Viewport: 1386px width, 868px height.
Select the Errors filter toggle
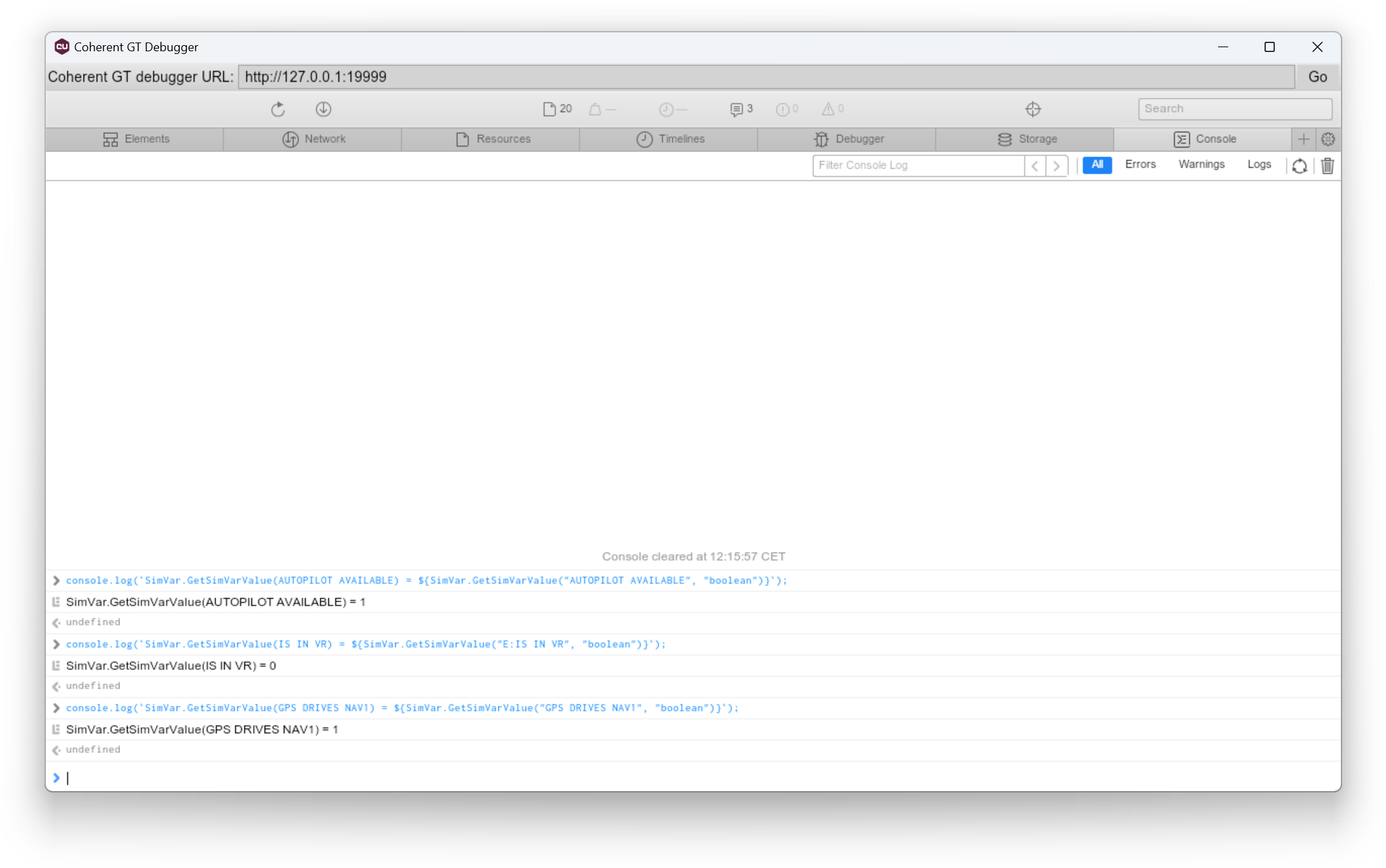(1140, 164)
